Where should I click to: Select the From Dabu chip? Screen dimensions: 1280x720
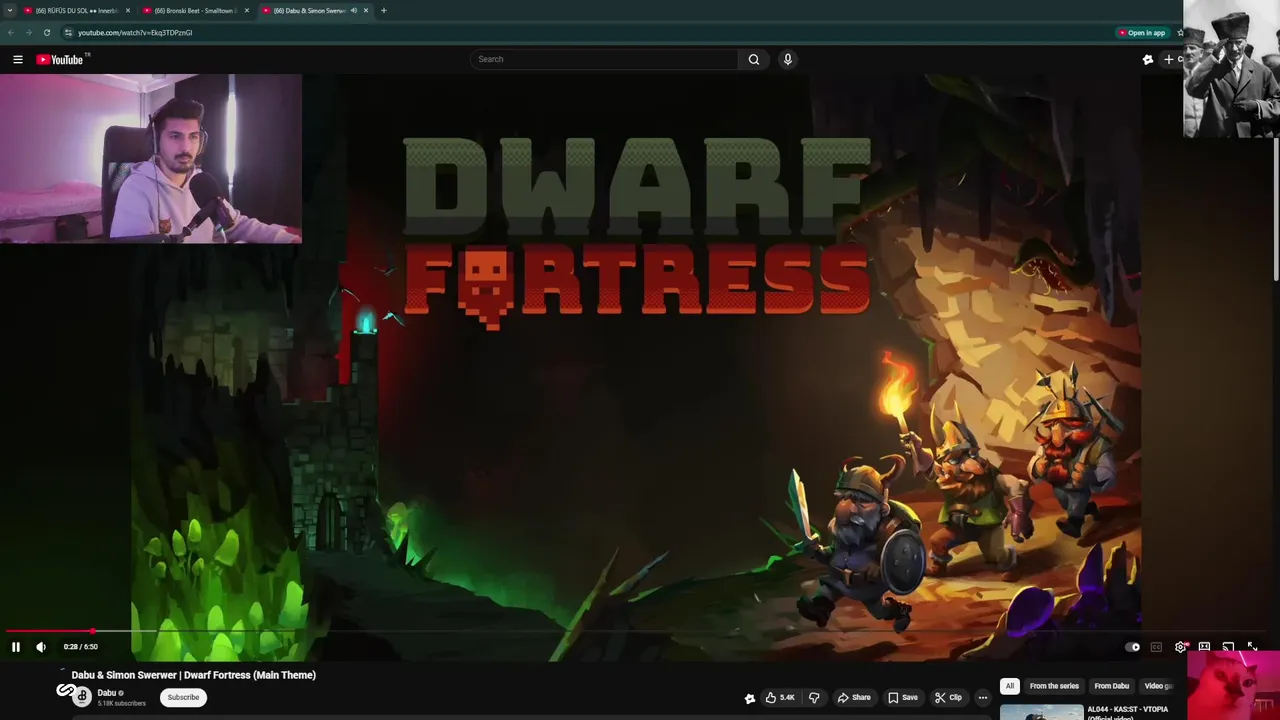pyautogui.click(x=1111, y=686)
